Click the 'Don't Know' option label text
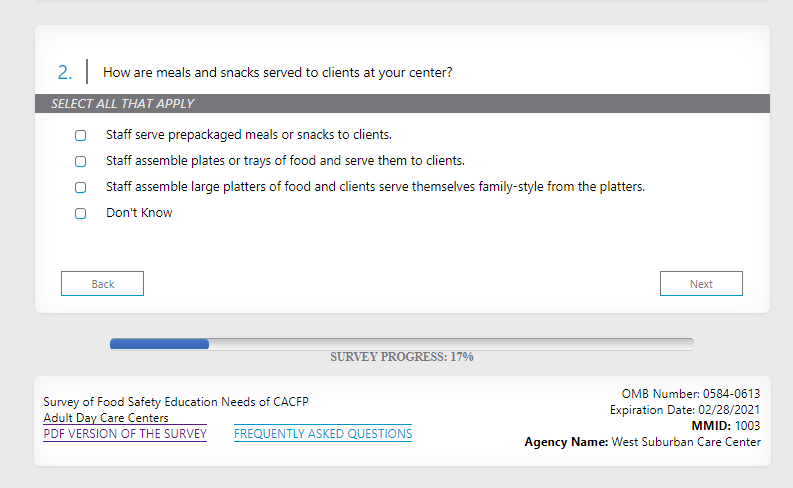The width and height of the screenshot is (793, 488). tap(139, 213)
